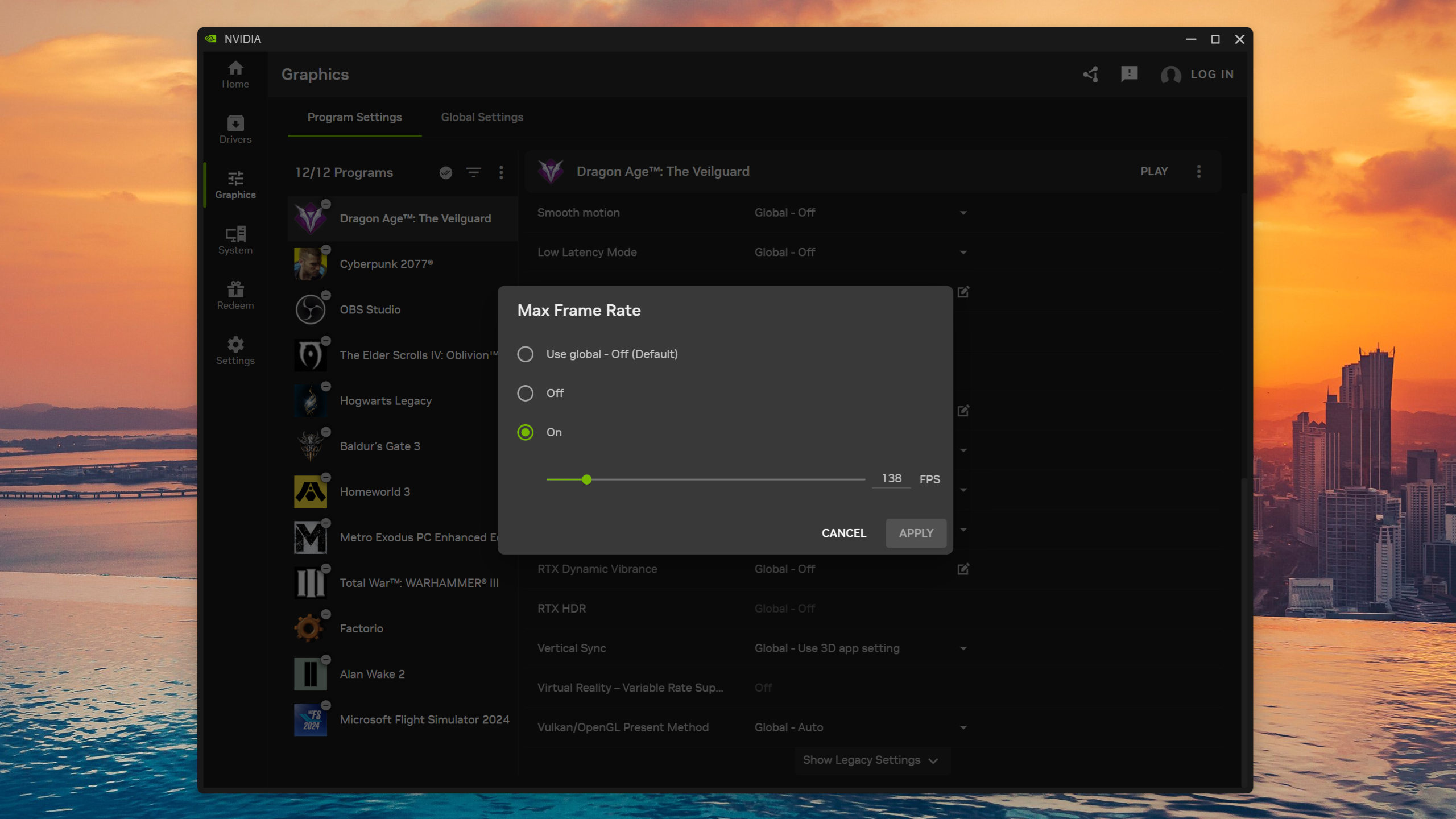The height and width of the screenshot is (819, 1456).
Task: Select the On option in Max Frame Rate
Action: click(x=525, y=432)
